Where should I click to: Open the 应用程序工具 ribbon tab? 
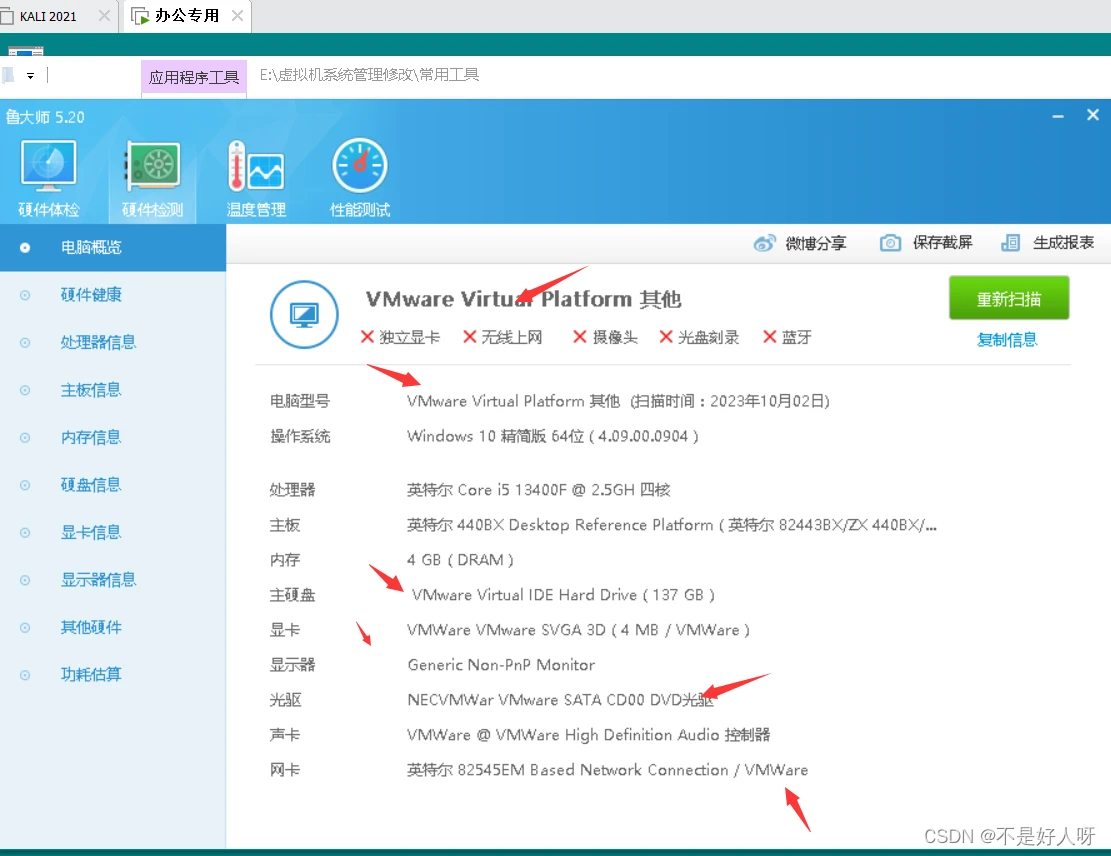(194, 77)
